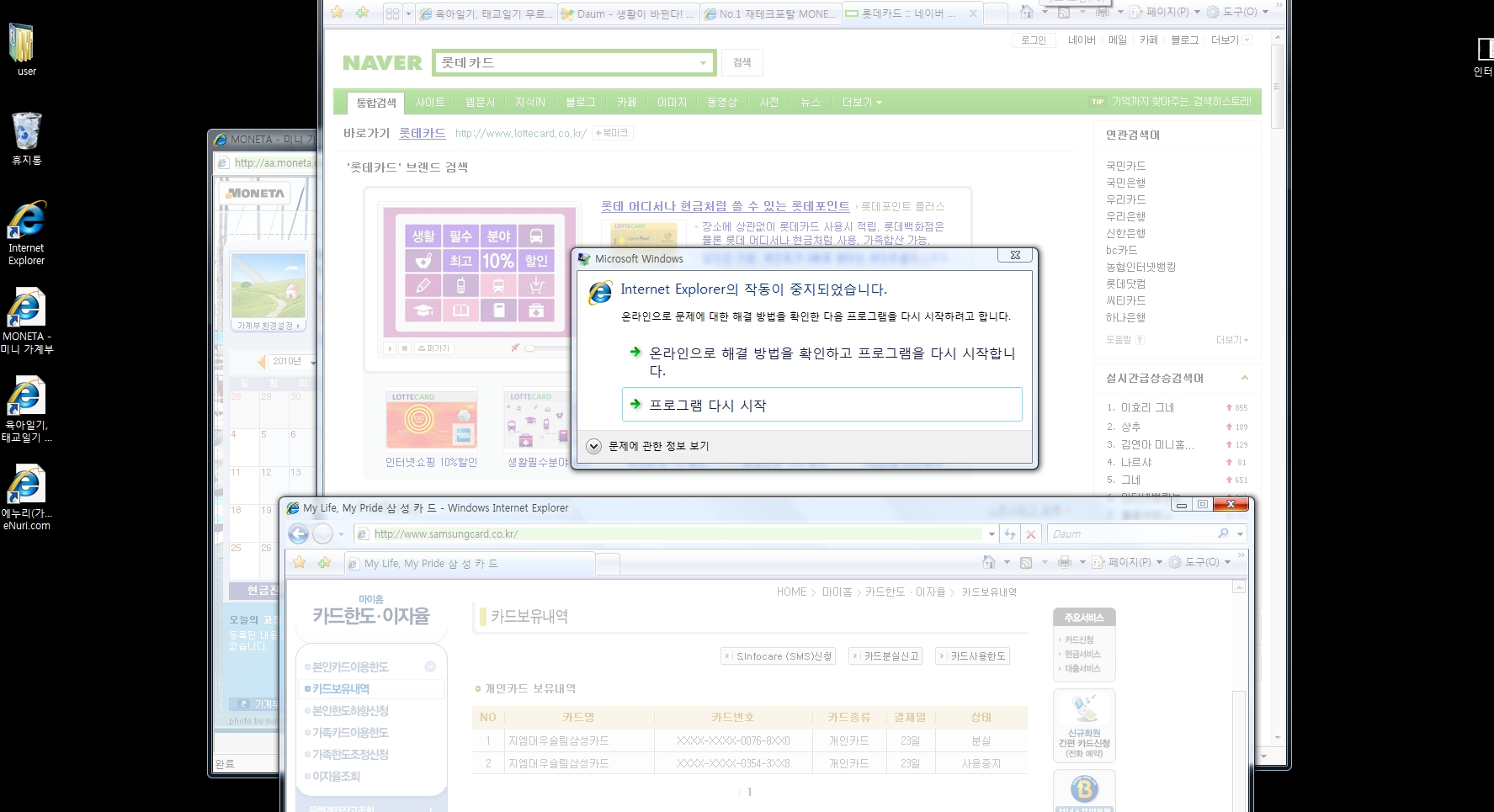Image resolution: width=1494 pixels, height=812 pixels.
Task: Click RSS feeds icon in Samsung Card toolbar
Action: (1026, 562)
